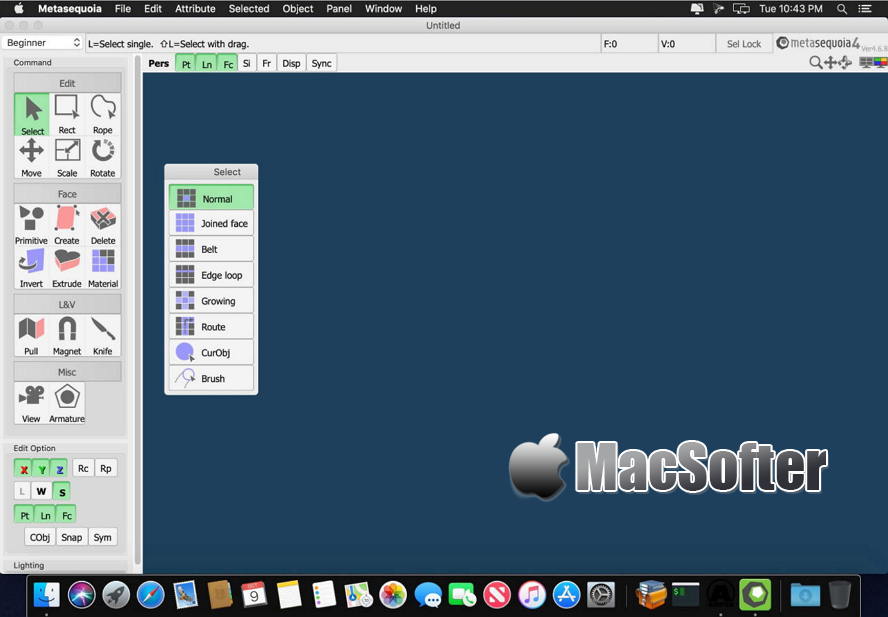
Task: Click the Rotate tool icon
Action: point(103,158)
